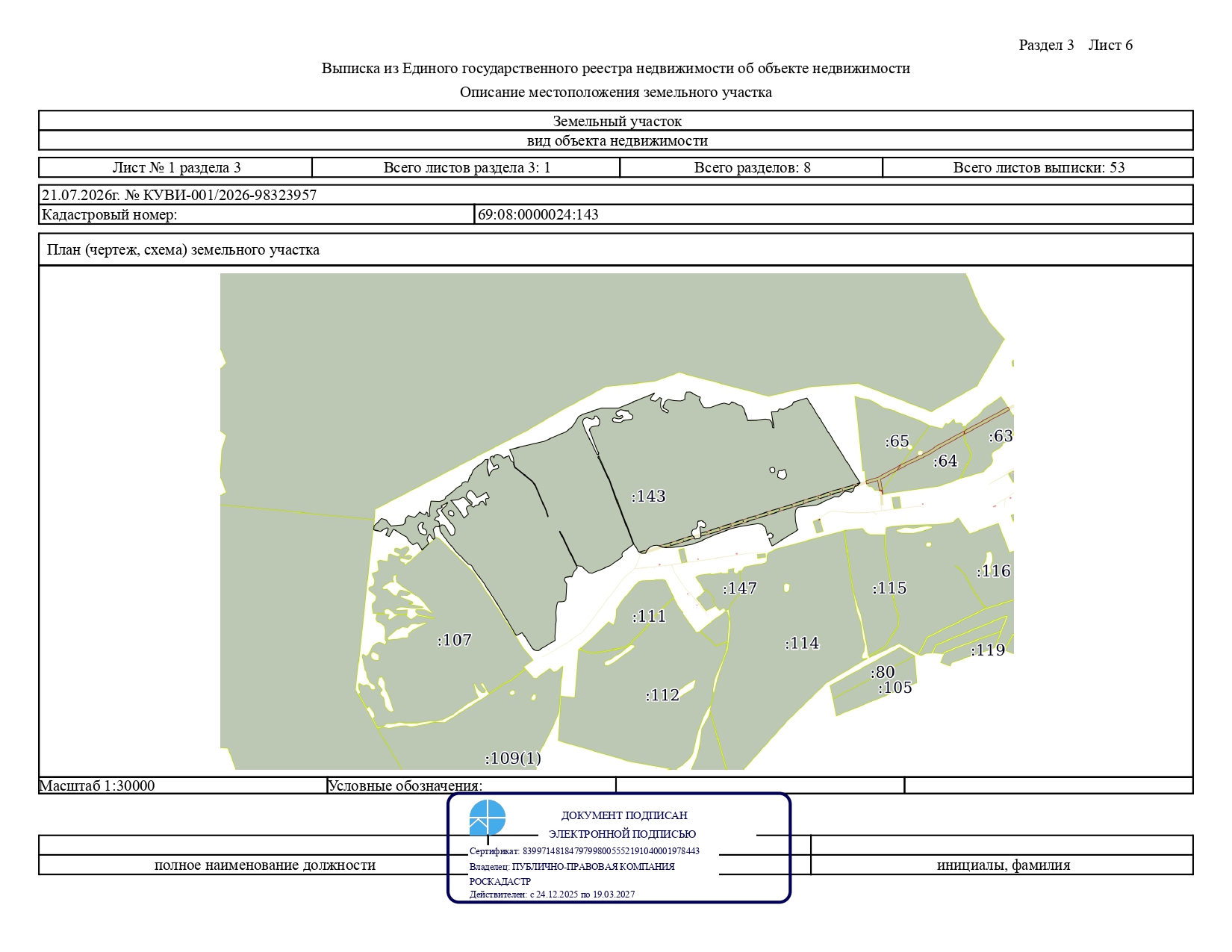Select parcel label :143 on the map
The width and height of the screenshot is (1232, 952).
click(648, 497)
